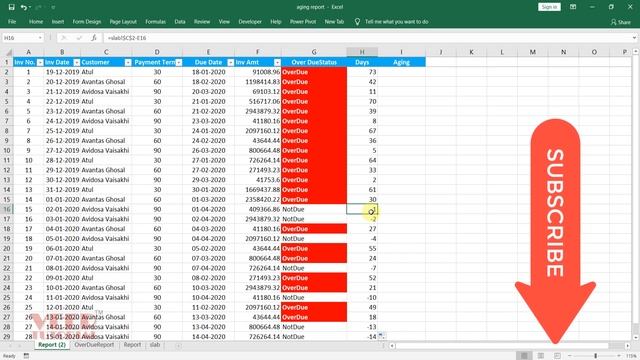Open the Page Layout ribbon tab

[x=123, y=22]
